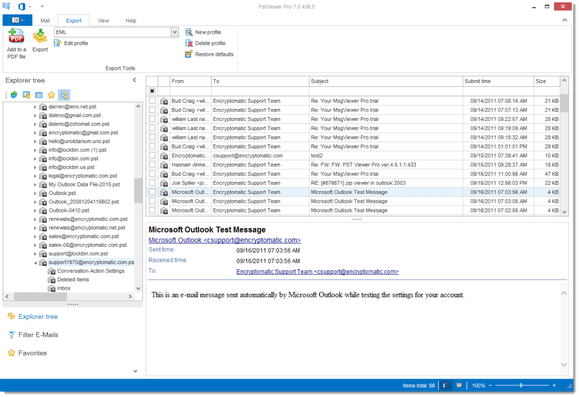Click the Explorer tree horizontal scrollbar
579x397 pixels.
(69, 297)
